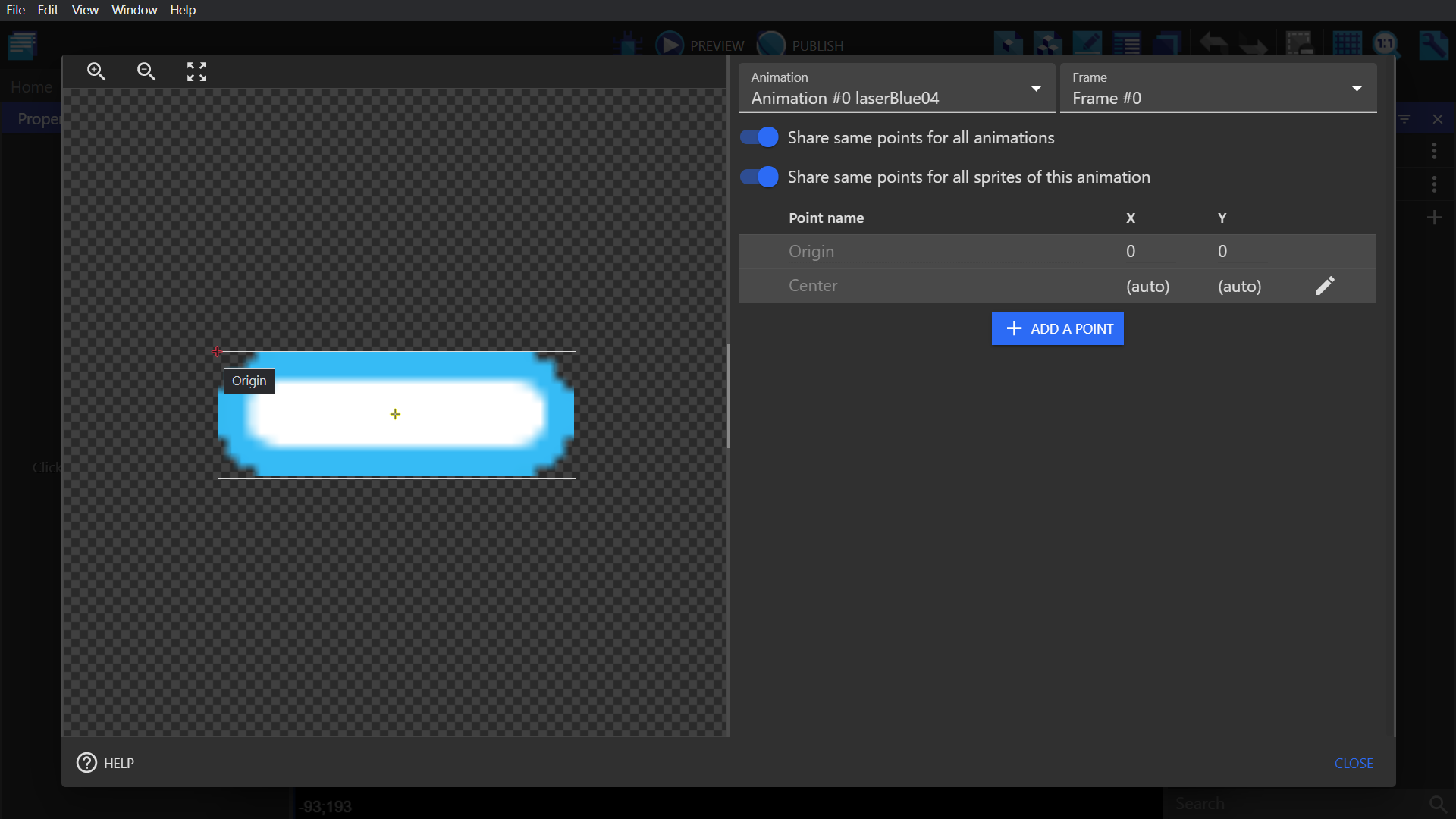
Task: Click the zoom out magnifier icon
Action: click(146, 71)
